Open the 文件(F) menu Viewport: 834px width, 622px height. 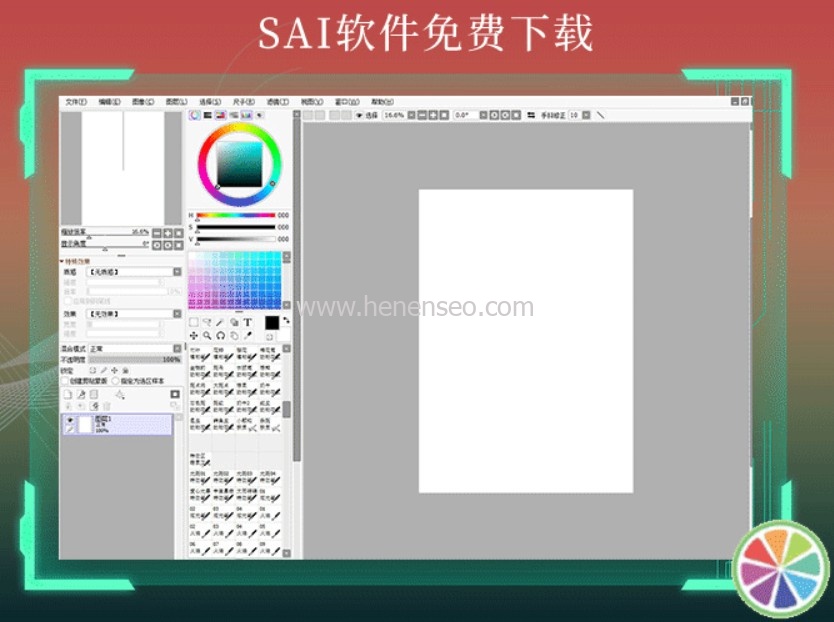[76, 102]
